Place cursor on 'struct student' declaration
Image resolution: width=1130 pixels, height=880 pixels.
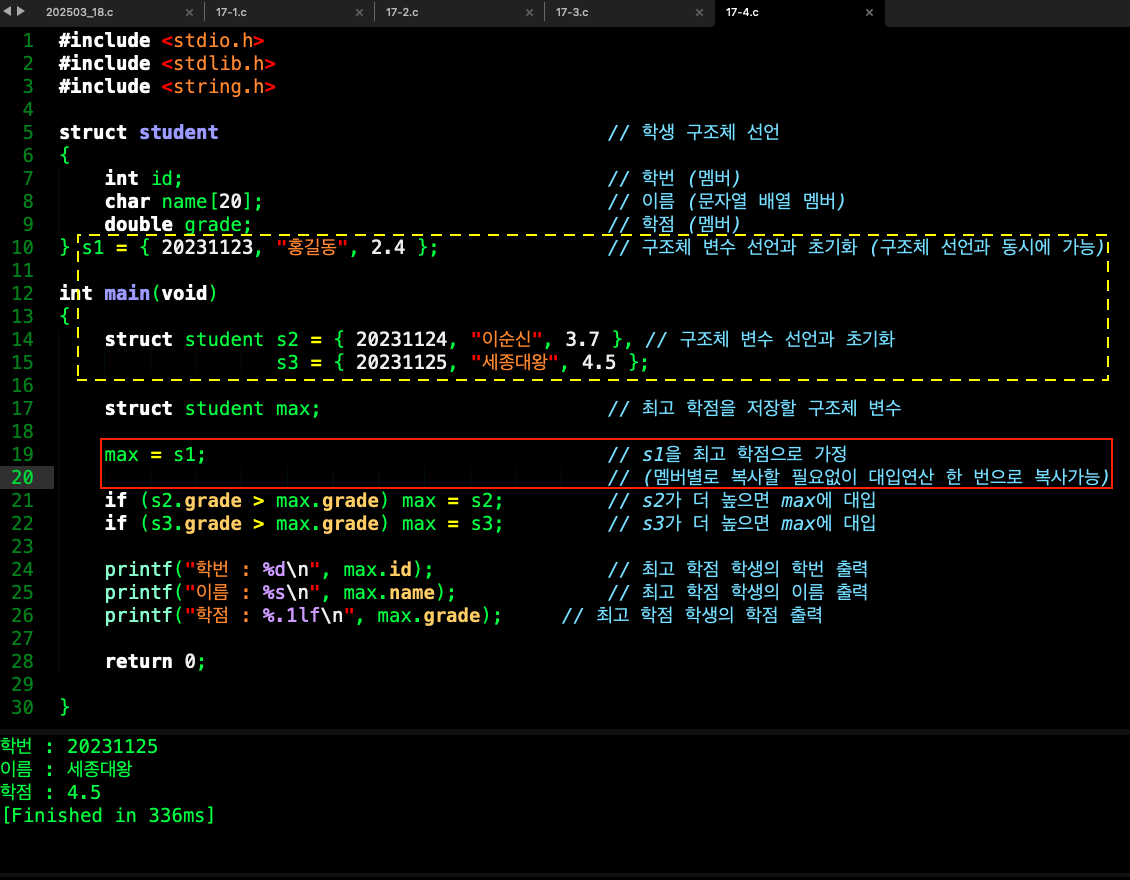click(138, 133)
